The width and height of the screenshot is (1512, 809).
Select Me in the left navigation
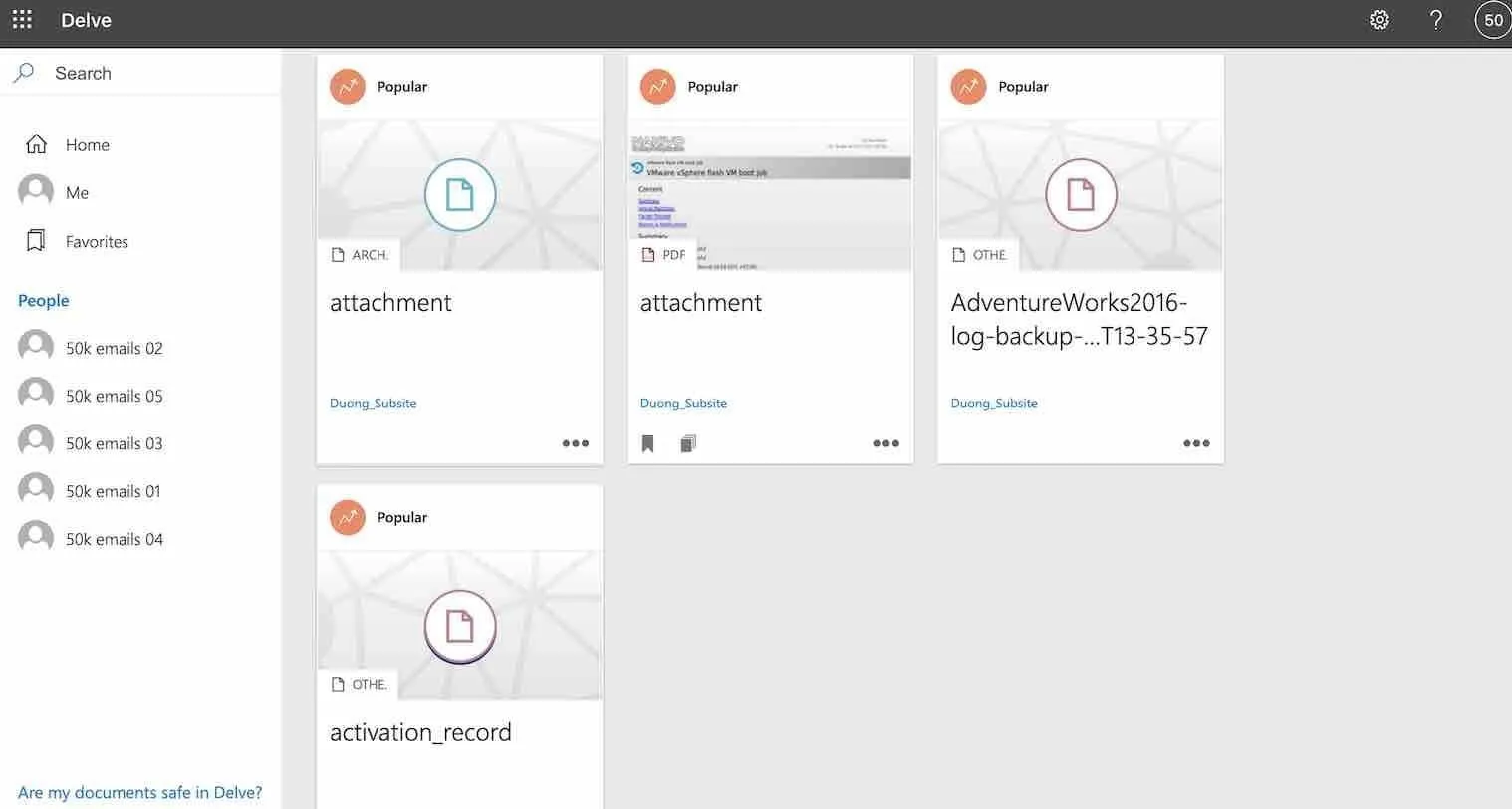pos(77,193)
